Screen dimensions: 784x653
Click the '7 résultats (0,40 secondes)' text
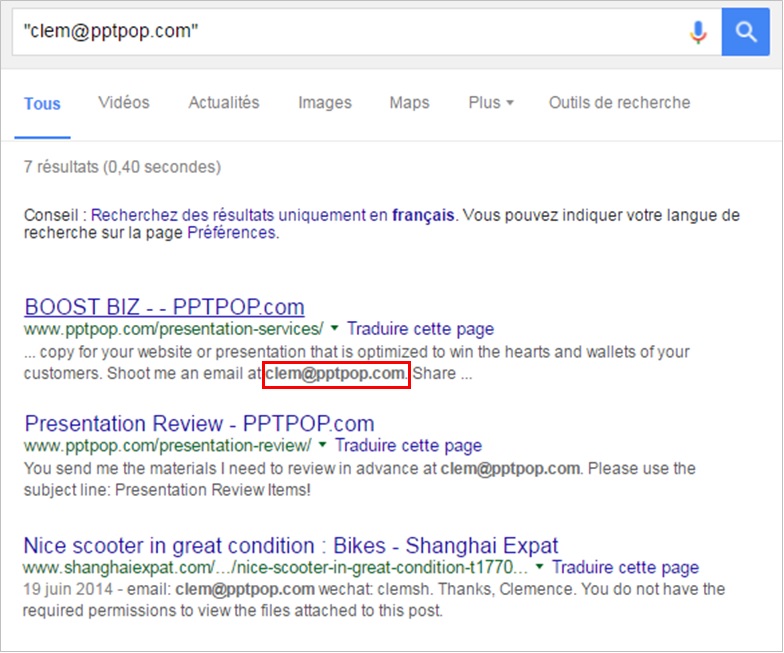click(122, 167)
